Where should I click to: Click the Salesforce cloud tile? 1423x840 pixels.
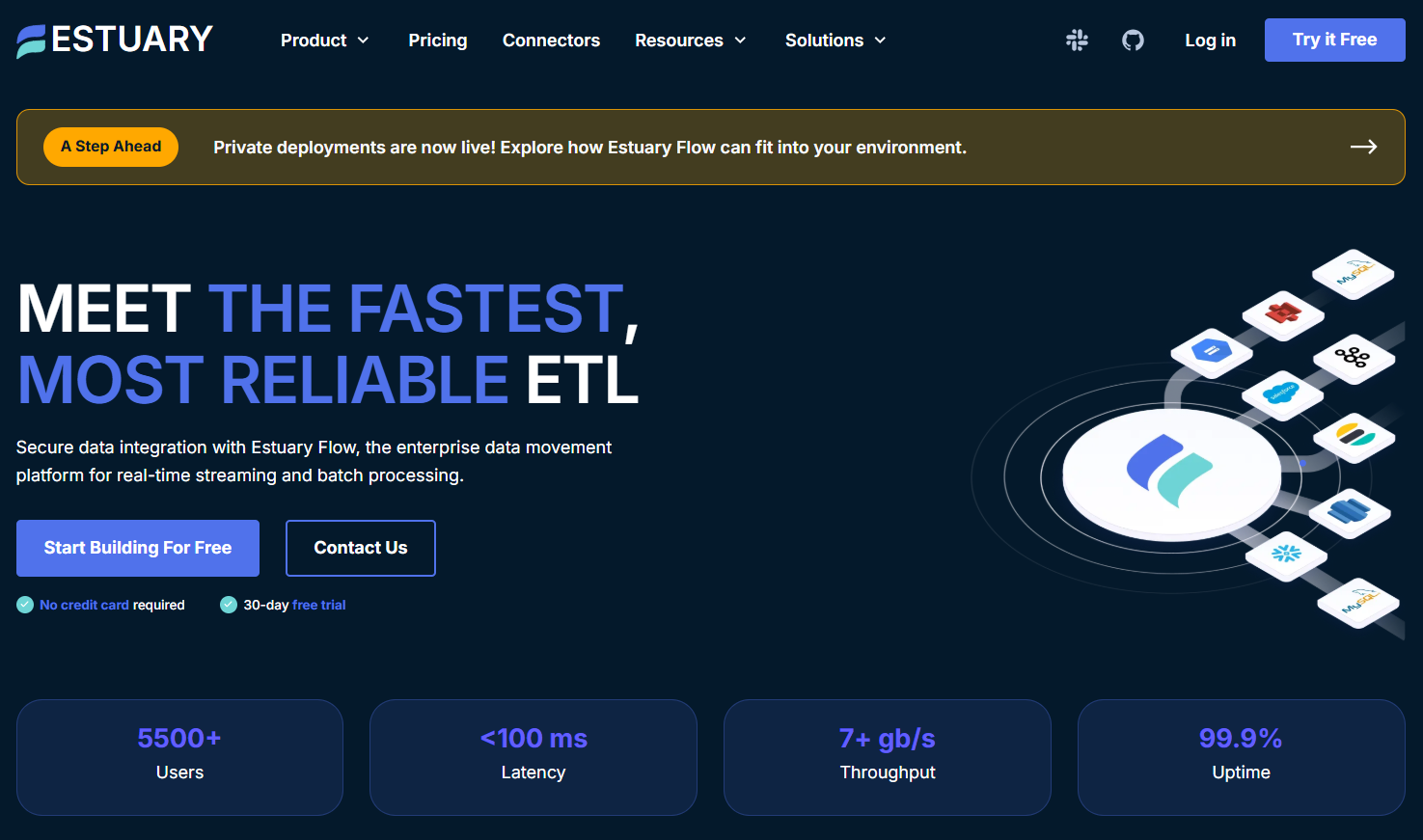coord(1282,395)
